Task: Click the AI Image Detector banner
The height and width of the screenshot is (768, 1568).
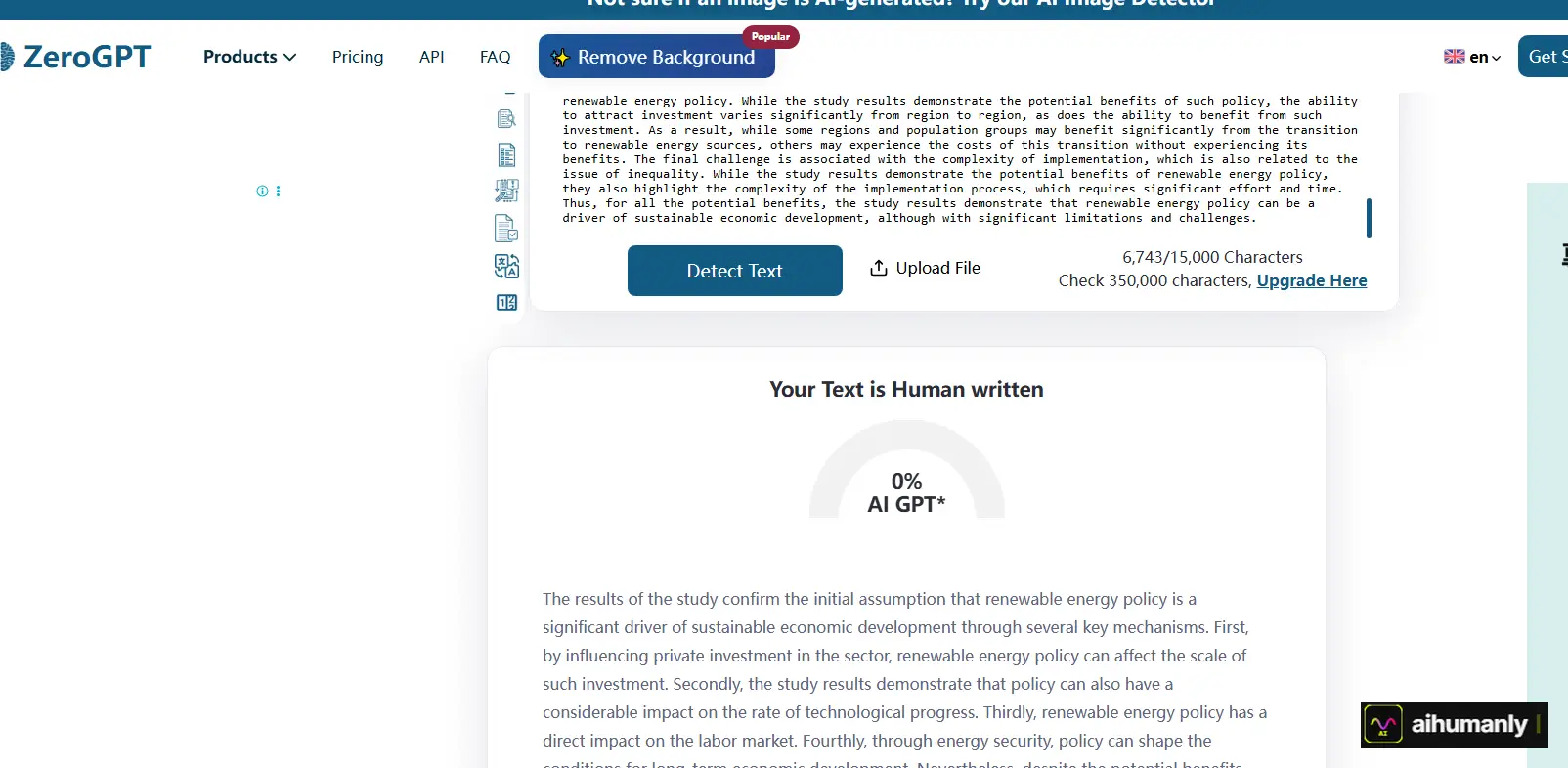Action: (899, 6)
